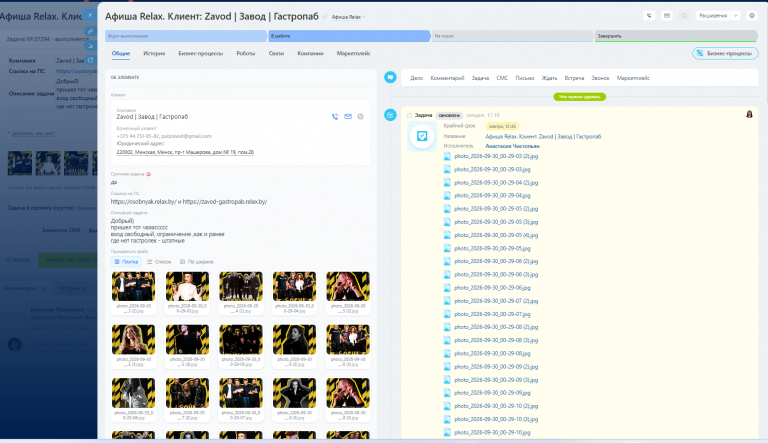Set stage to В работе
Image resolution: width=768 pixels, height=443 pixels.
349,36
